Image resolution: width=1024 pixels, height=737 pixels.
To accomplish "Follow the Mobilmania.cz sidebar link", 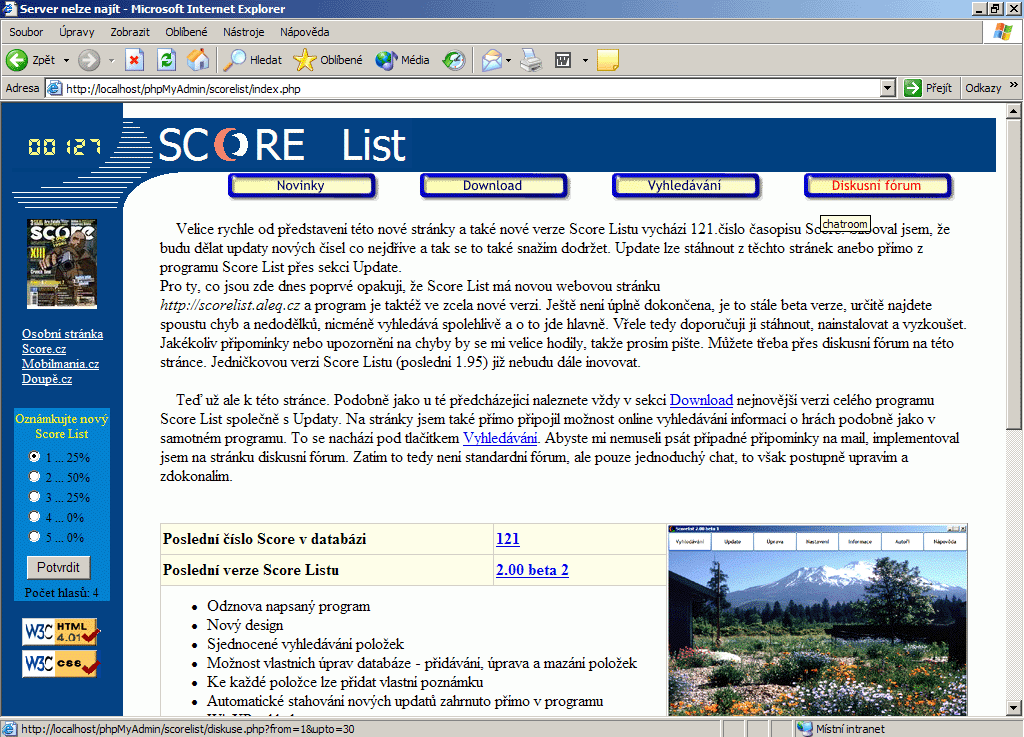I will [60, 364].
